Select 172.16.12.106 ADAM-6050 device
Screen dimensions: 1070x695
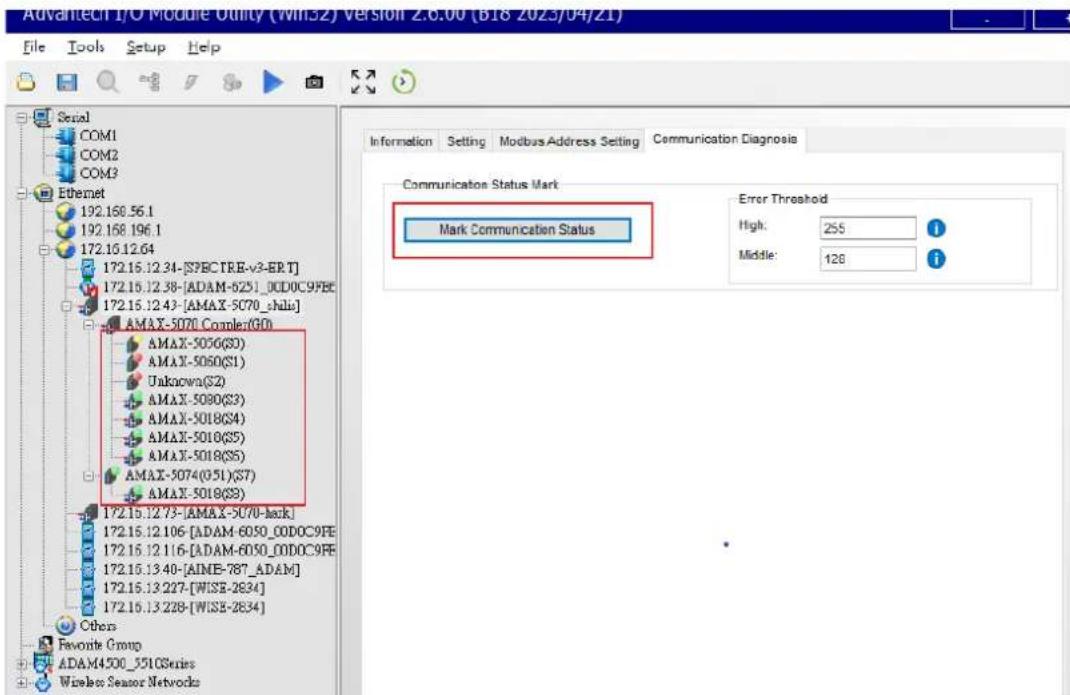(219, 531)
